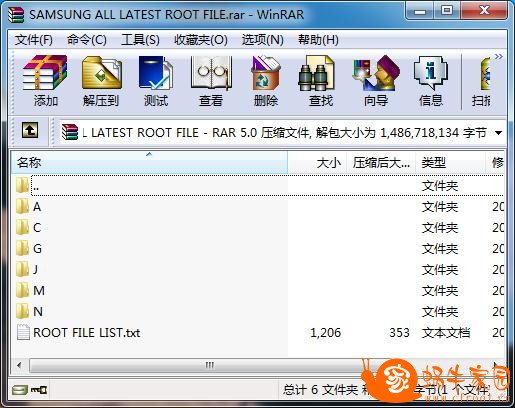Maximize the WinRAR window

coord(447,11)
